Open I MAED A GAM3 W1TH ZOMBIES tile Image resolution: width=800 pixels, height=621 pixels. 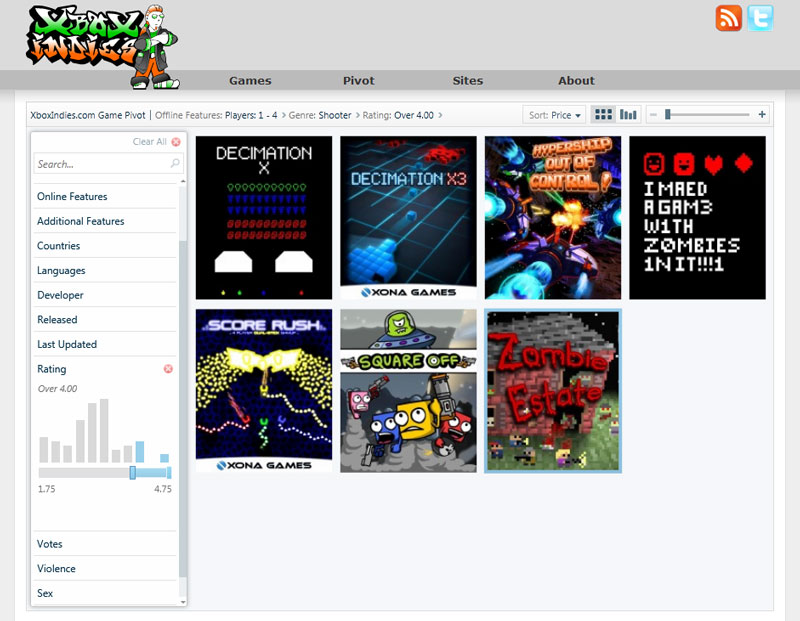point(697,217)
